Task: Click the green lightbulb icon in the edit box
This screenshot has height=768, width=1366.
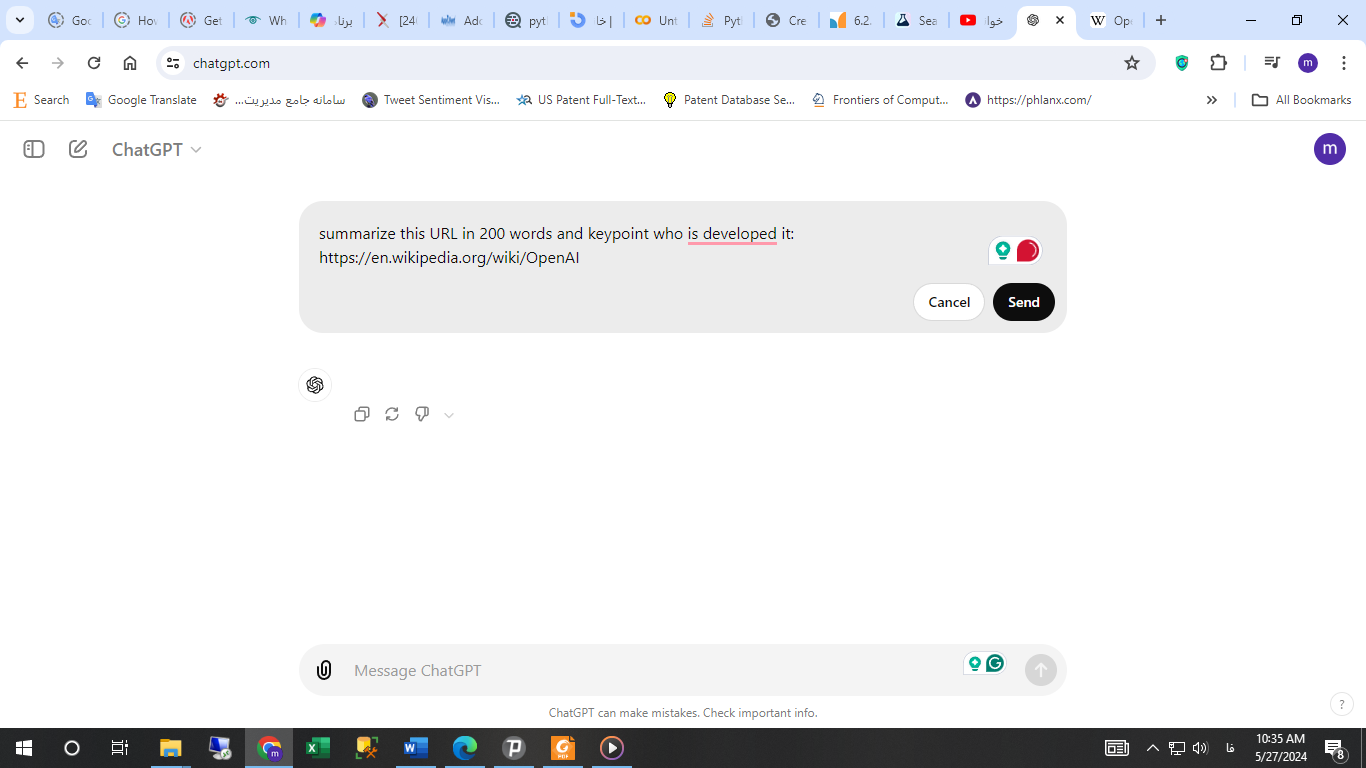Action: click(x=1002, y=251)
